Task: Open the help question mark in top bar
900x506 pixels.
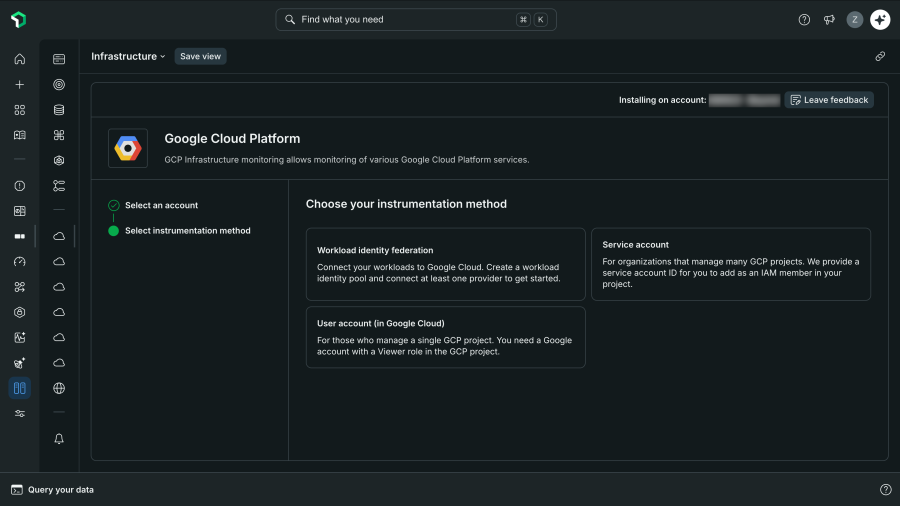Action: point(804,20)
